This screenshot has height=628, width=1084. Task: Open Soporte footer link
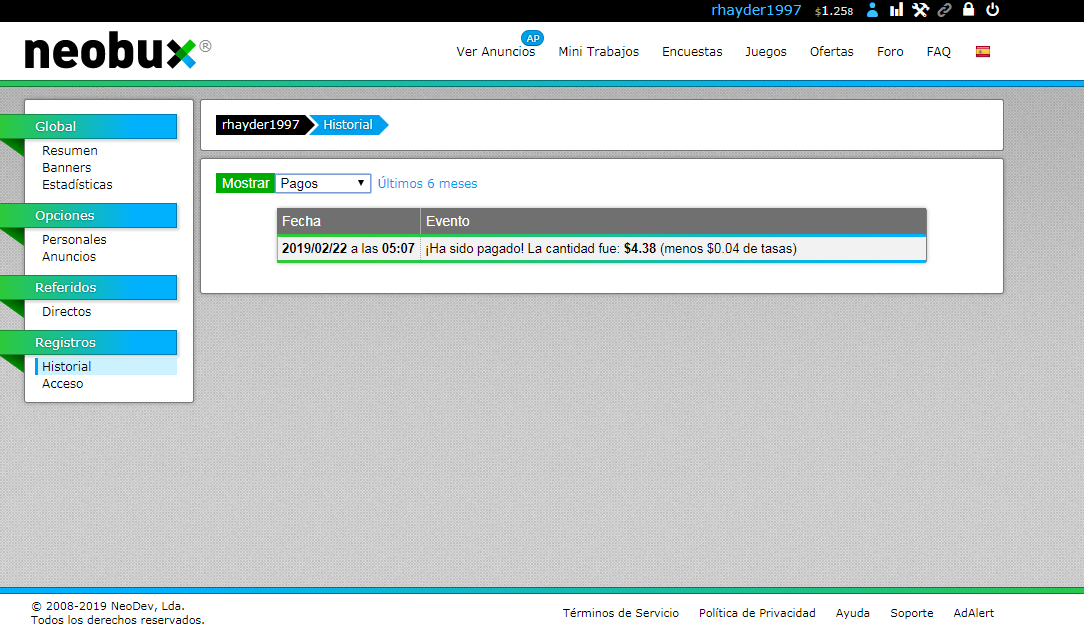click(x=912, y=613)
